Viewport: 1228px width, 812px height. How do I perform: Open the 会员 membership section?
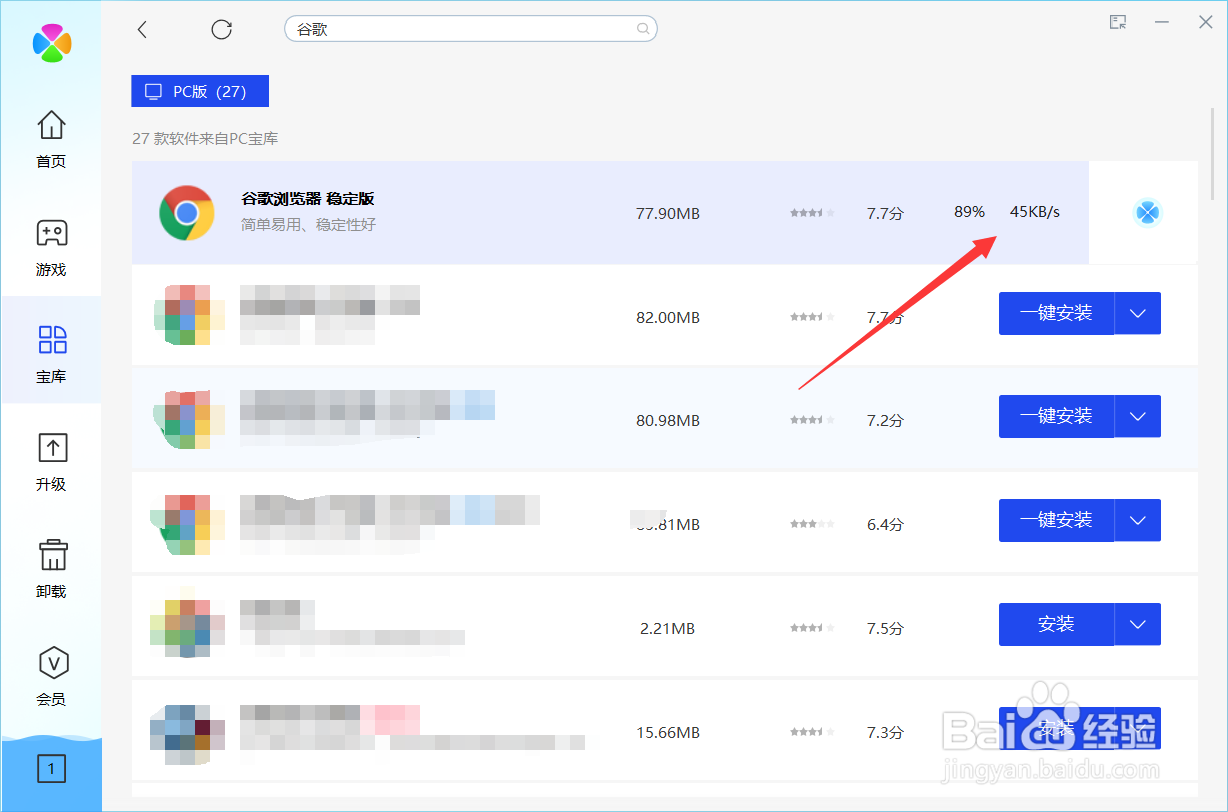pyautogui.click(x=51, y=676)
